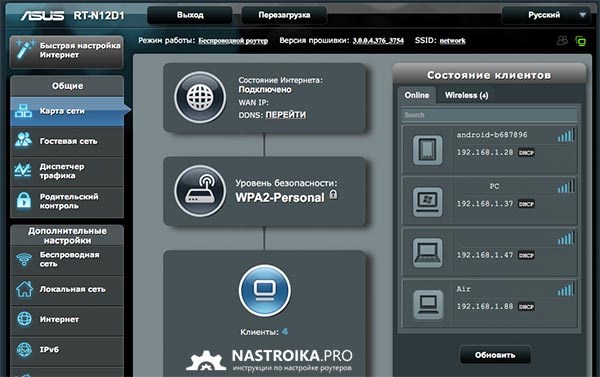This screenshot has width=600, height=377.
Task: Click the guest users icon in top status bar
Action: pos(562,40)
